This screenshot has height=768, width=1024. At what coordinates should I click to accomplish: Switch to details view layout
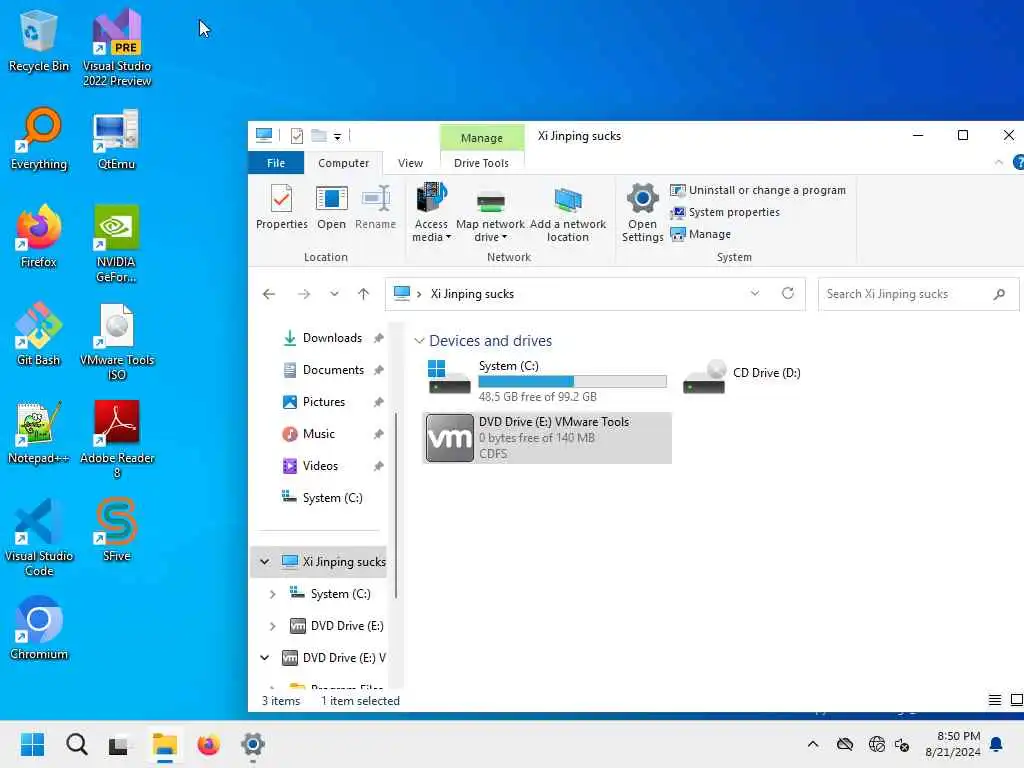pos(995,700)
